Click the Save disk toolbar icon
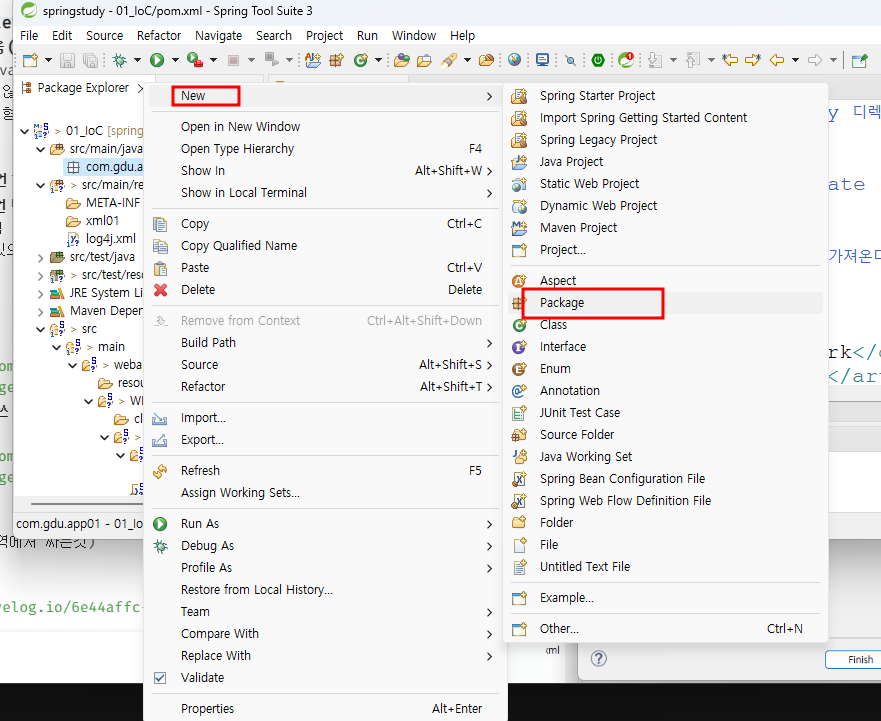881x721 pixels. pos(67,60)
